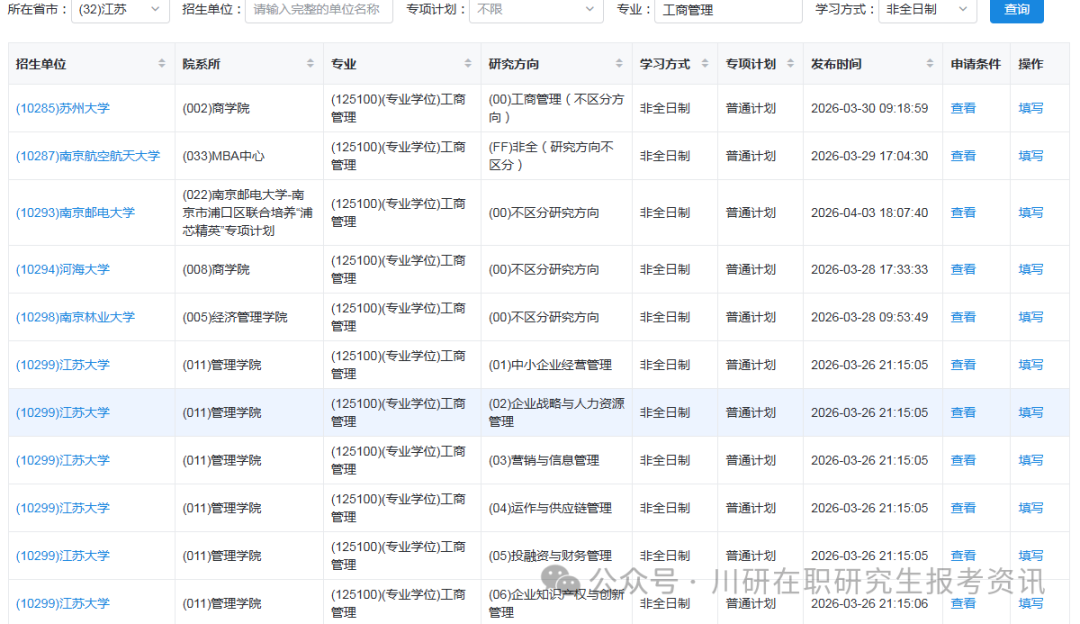Open the 所在省市 province dropdown

coord(120,12)
